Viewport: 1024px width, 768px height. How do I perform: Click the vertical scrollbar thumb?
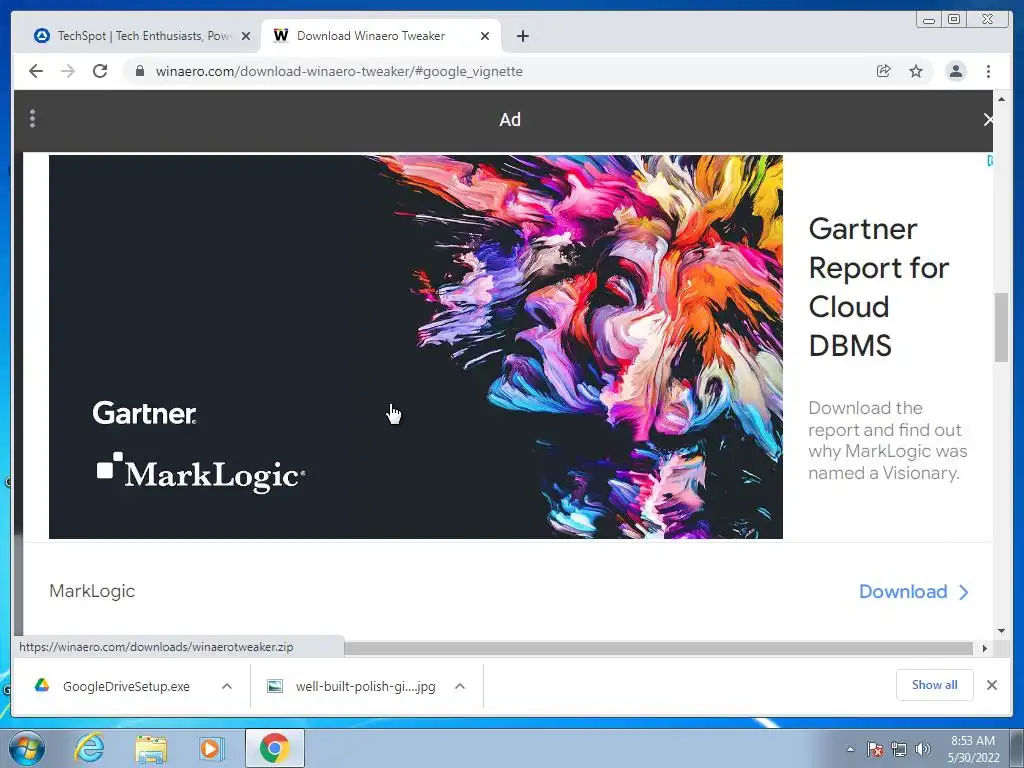pyautogui.click(x=1001, y=327)
